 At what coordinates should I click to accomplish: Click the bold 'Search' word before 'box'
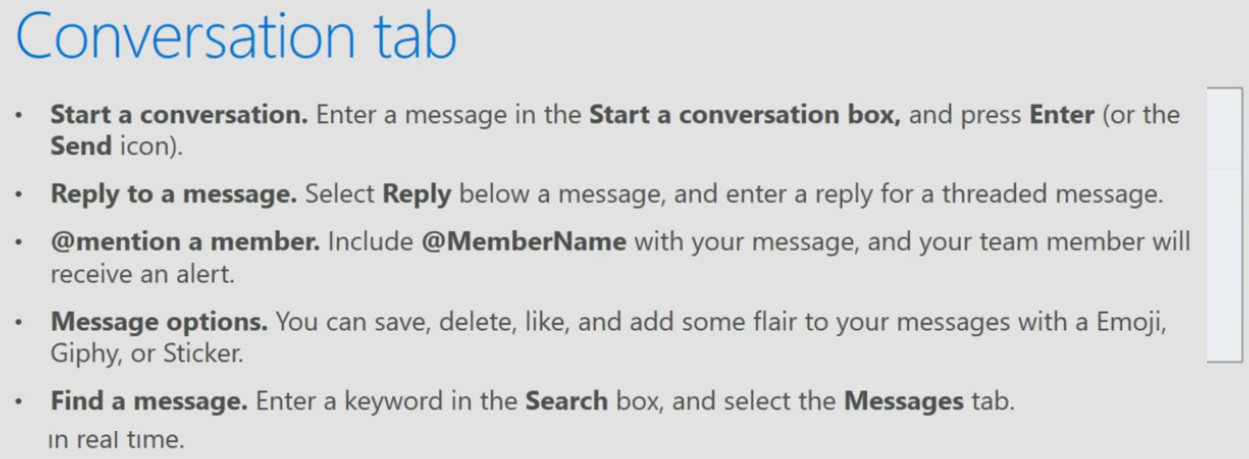point(567,402)
